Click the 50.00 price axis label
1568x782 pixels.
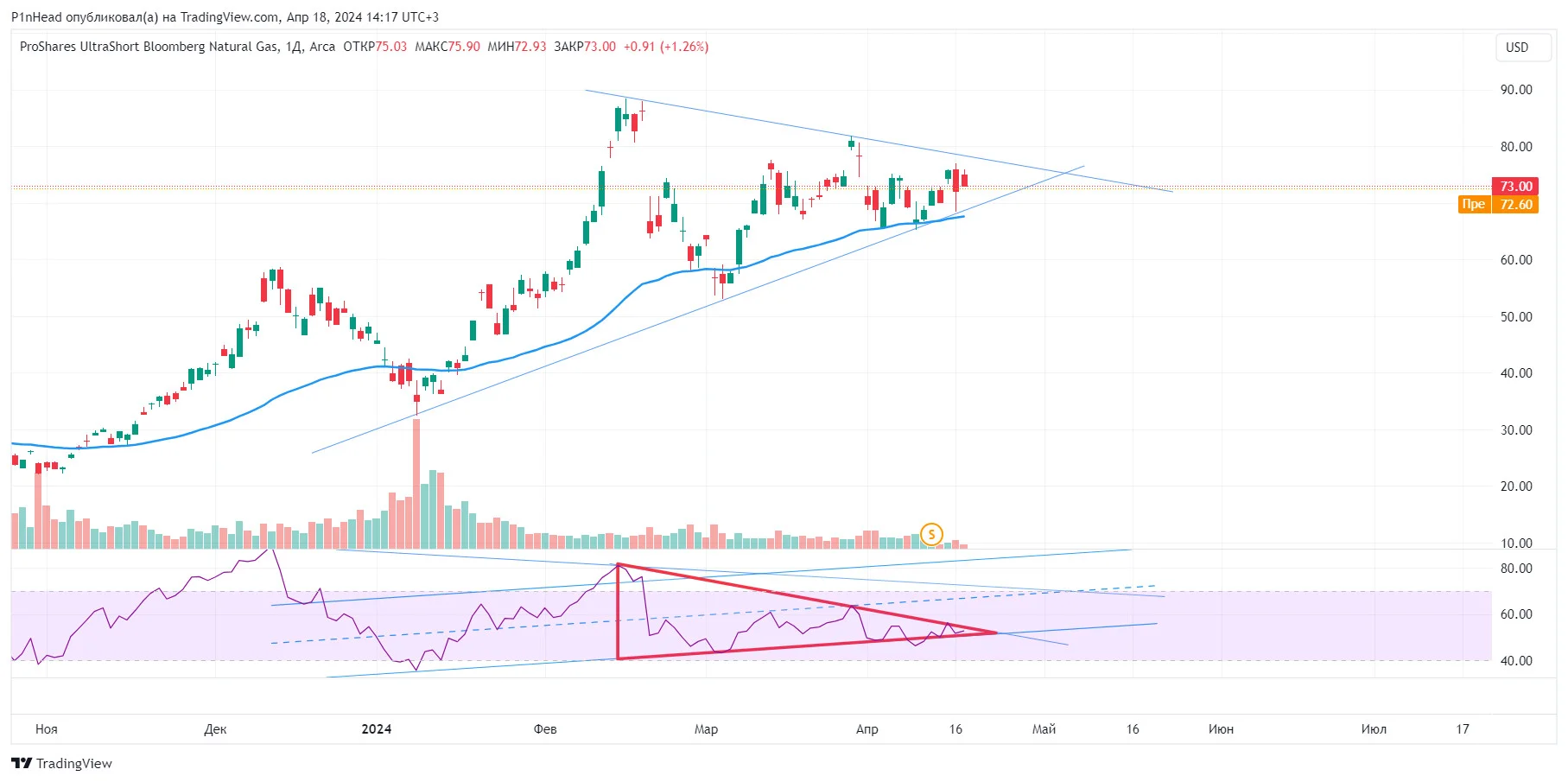click(x=1516, y=317)
